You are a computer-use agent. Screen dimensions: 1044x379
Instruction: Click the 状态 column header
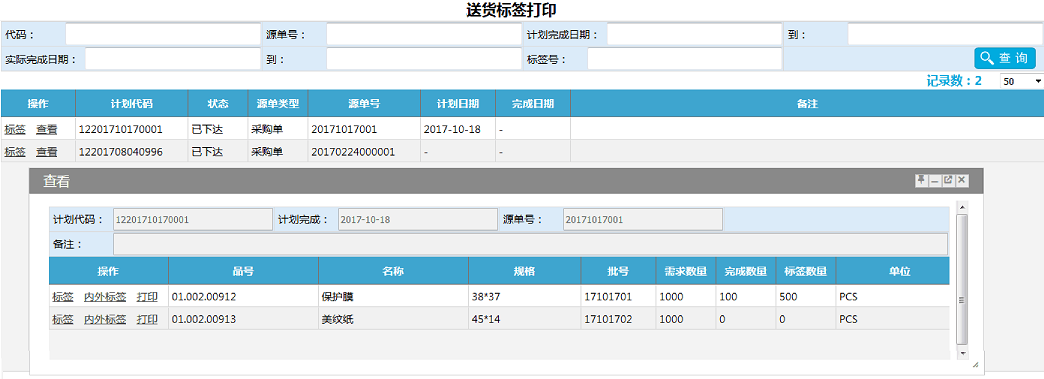(218, 104)
